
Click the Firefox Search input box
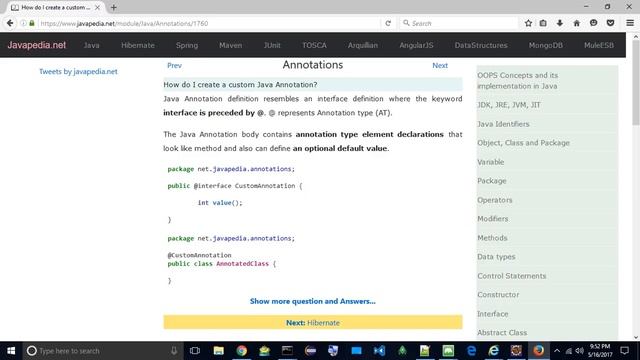coord(459,23)
